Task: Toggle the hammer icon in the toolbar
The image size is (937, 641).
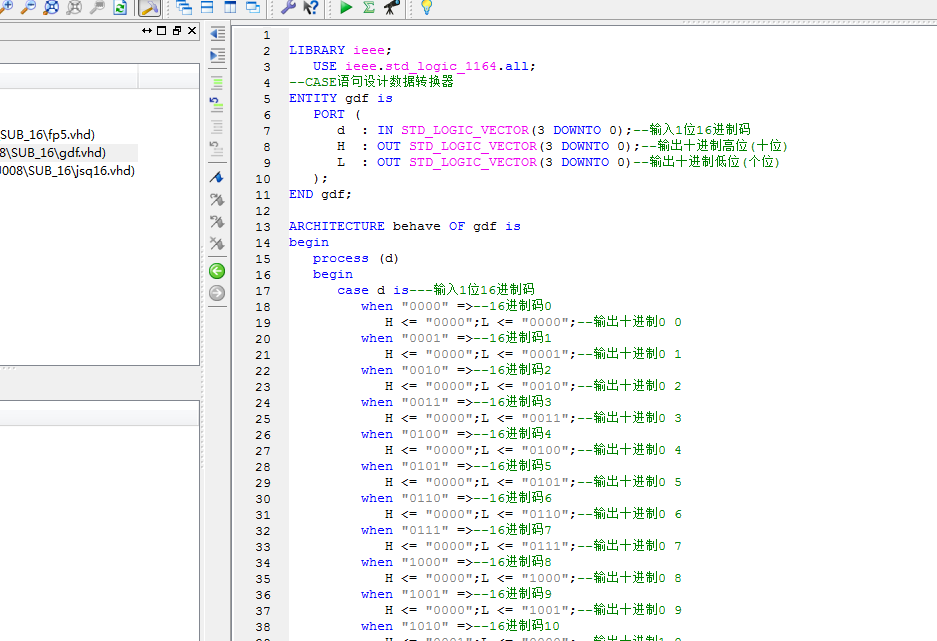Action: coord(148,8)
